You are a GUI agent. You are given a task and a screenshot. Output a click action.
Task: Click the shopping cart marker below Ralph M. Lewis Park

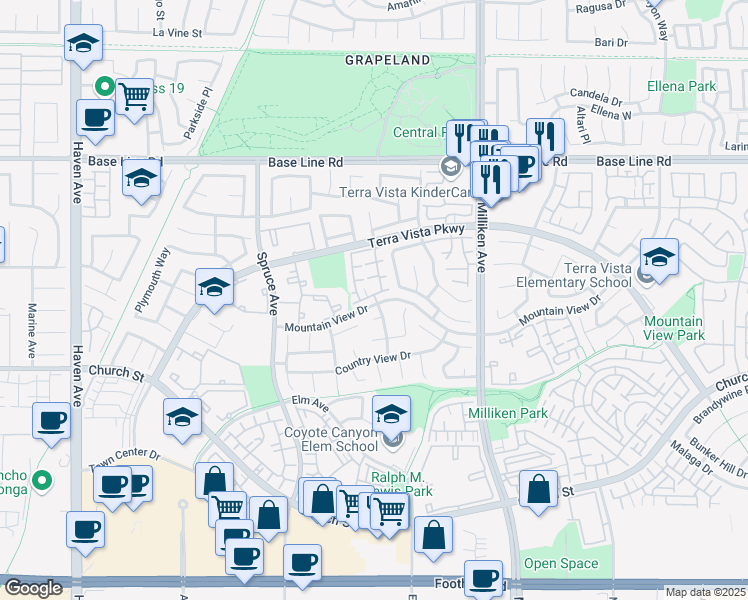390,512
